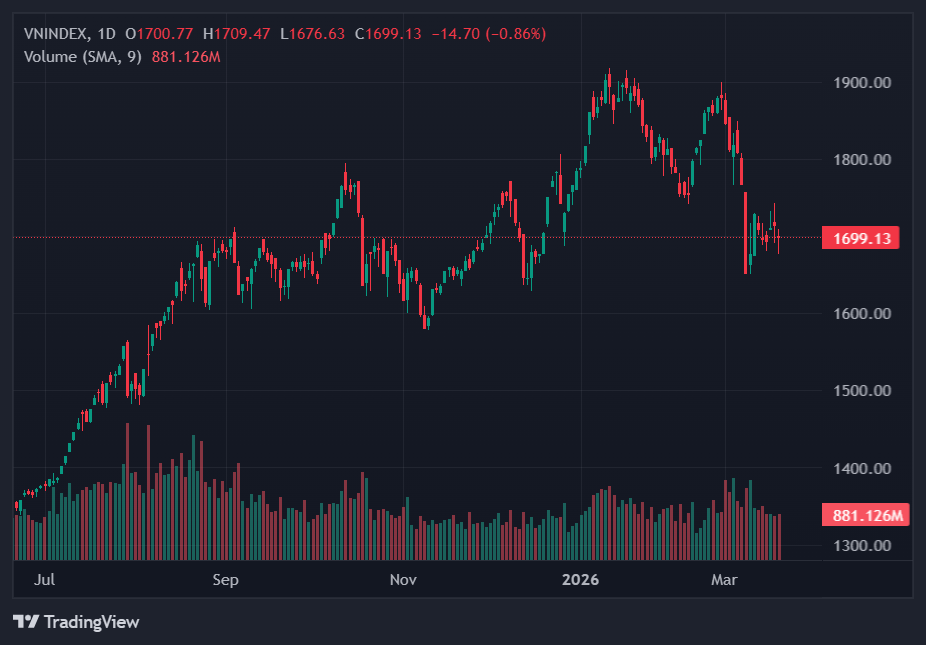This screenshot has width=926, height=645.
Task: Click the Mar label on time axis
Action: point(723,579)
